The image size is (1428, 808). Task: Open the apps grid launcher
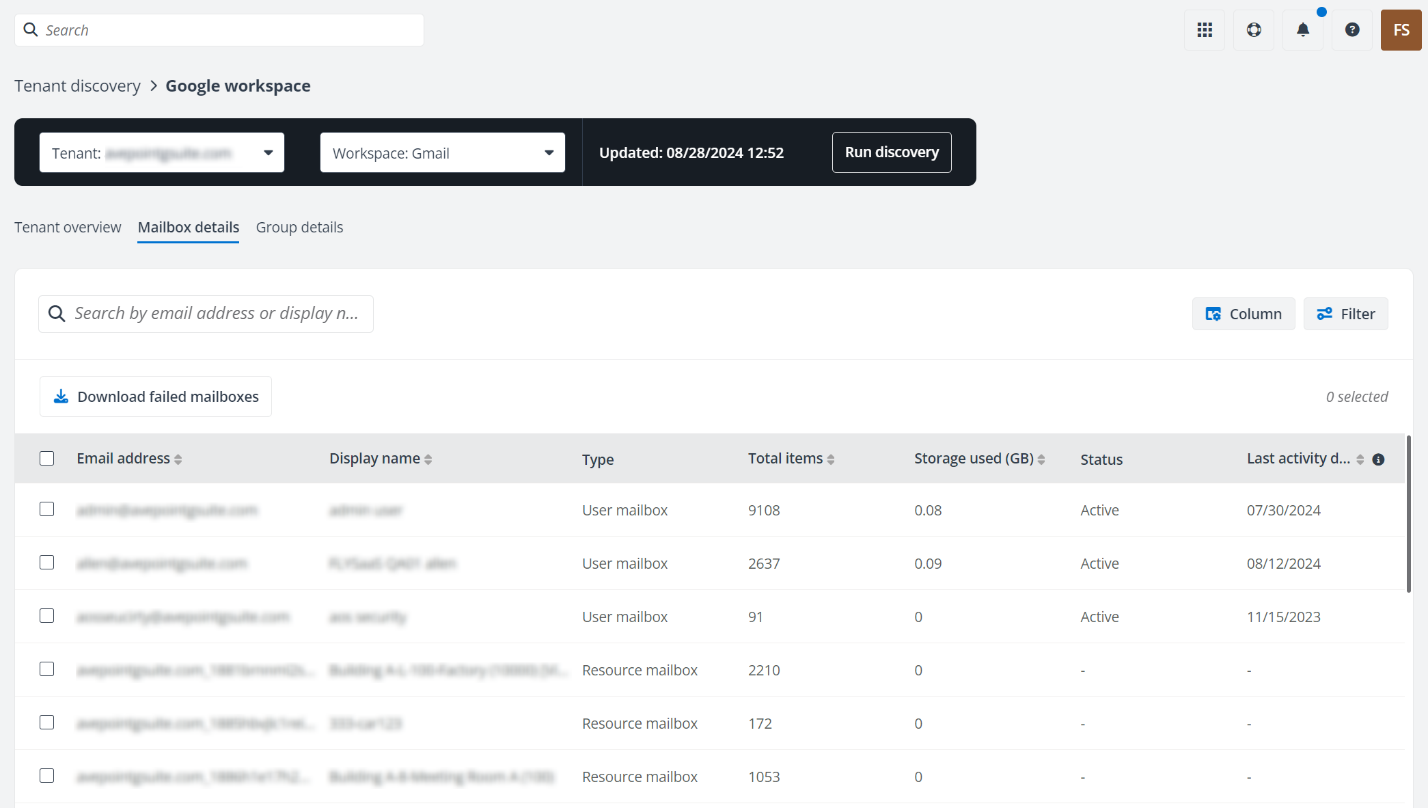click(1204, 30)
